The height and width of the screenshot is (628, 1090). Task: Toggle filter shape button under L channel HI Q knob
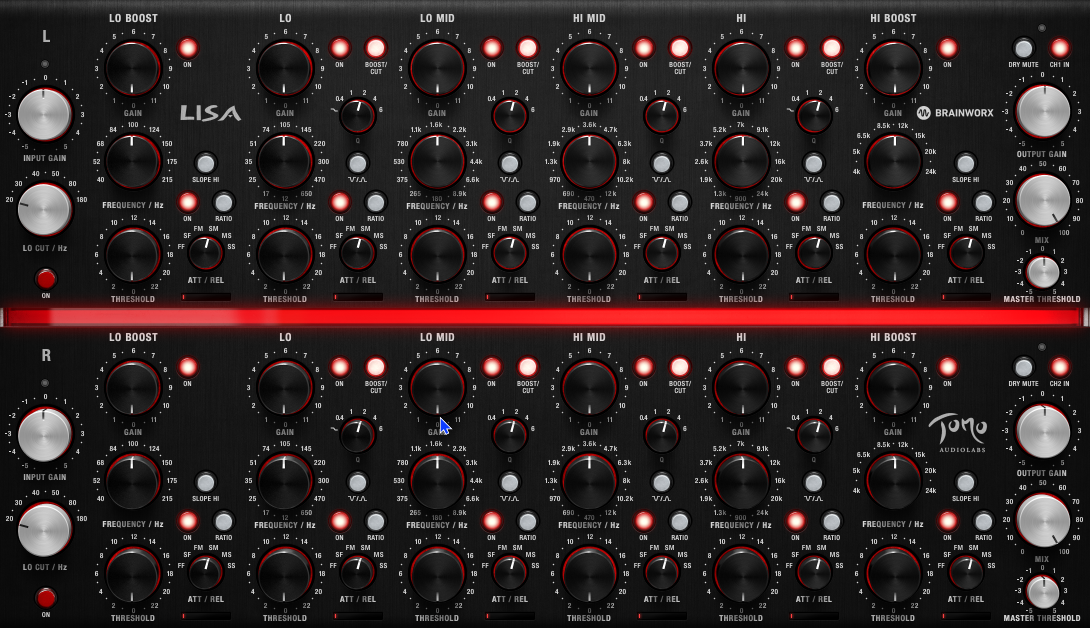[x=813, y=163]
